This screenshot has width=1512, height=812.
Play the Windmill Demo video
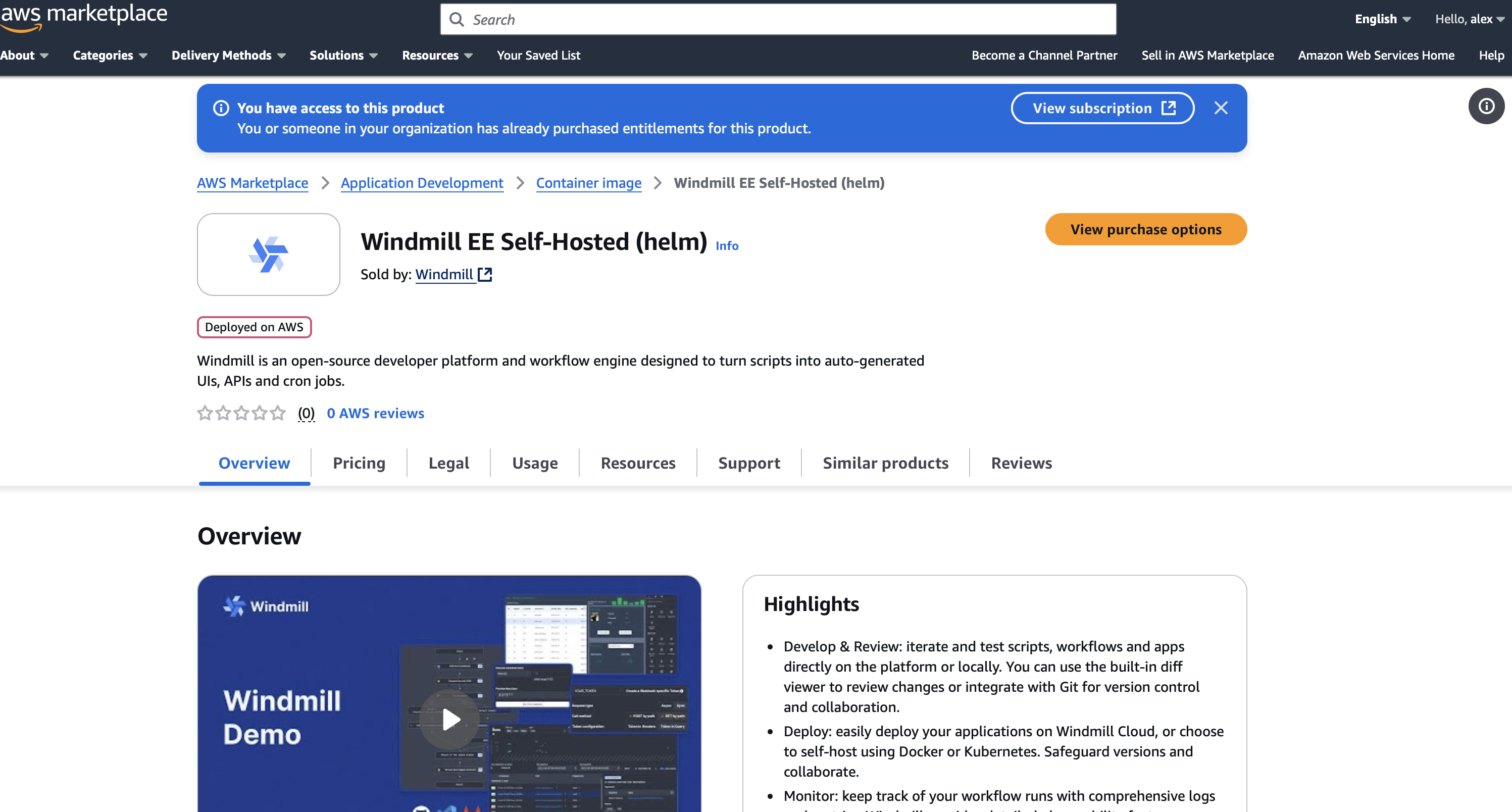point(449,719)
